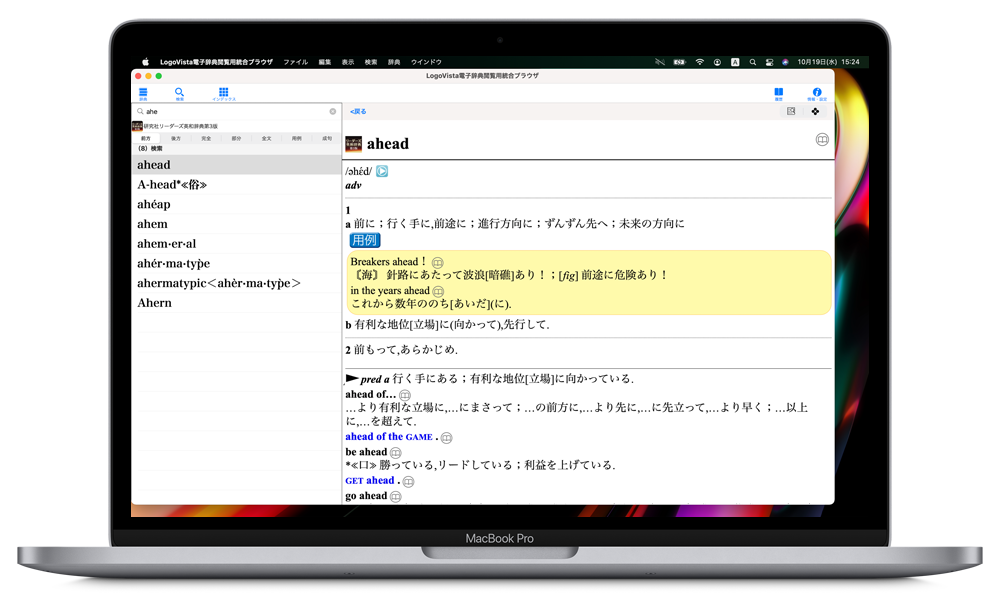Click the book icon beside the ahead headword

click(x=822, y=140)
